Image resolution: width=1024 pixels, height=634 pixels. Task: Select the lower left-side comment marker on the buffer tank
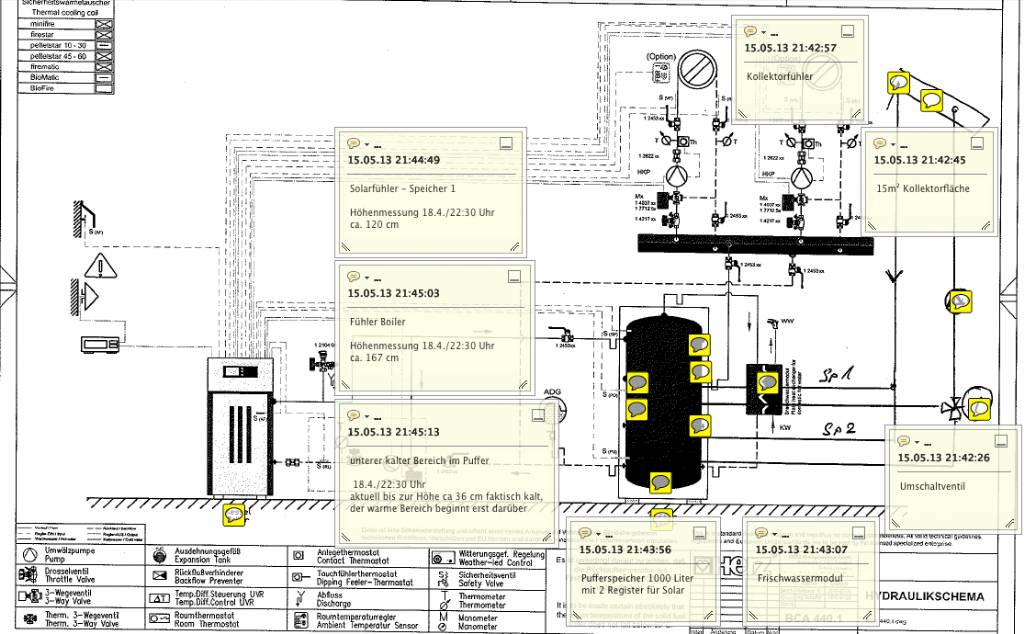[x=637, y=409]
